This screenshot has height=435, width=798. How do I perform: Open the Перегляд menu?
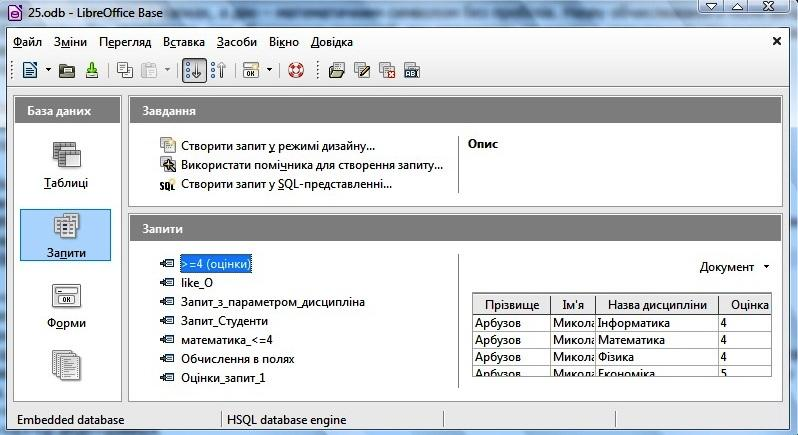[125, 42]
